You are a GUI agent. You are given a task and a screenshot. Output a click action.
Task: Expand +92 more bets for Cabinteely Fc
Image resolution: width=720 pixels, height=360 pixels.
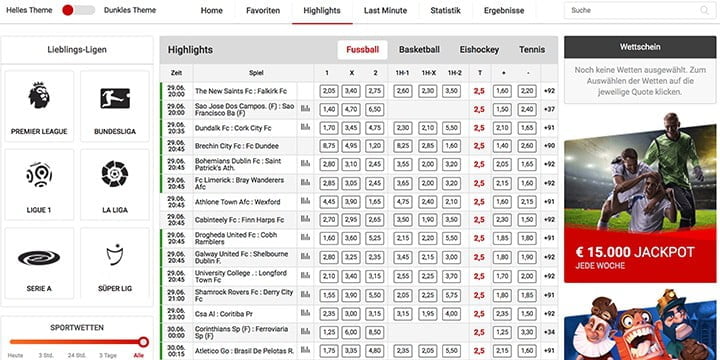(549, 220)
